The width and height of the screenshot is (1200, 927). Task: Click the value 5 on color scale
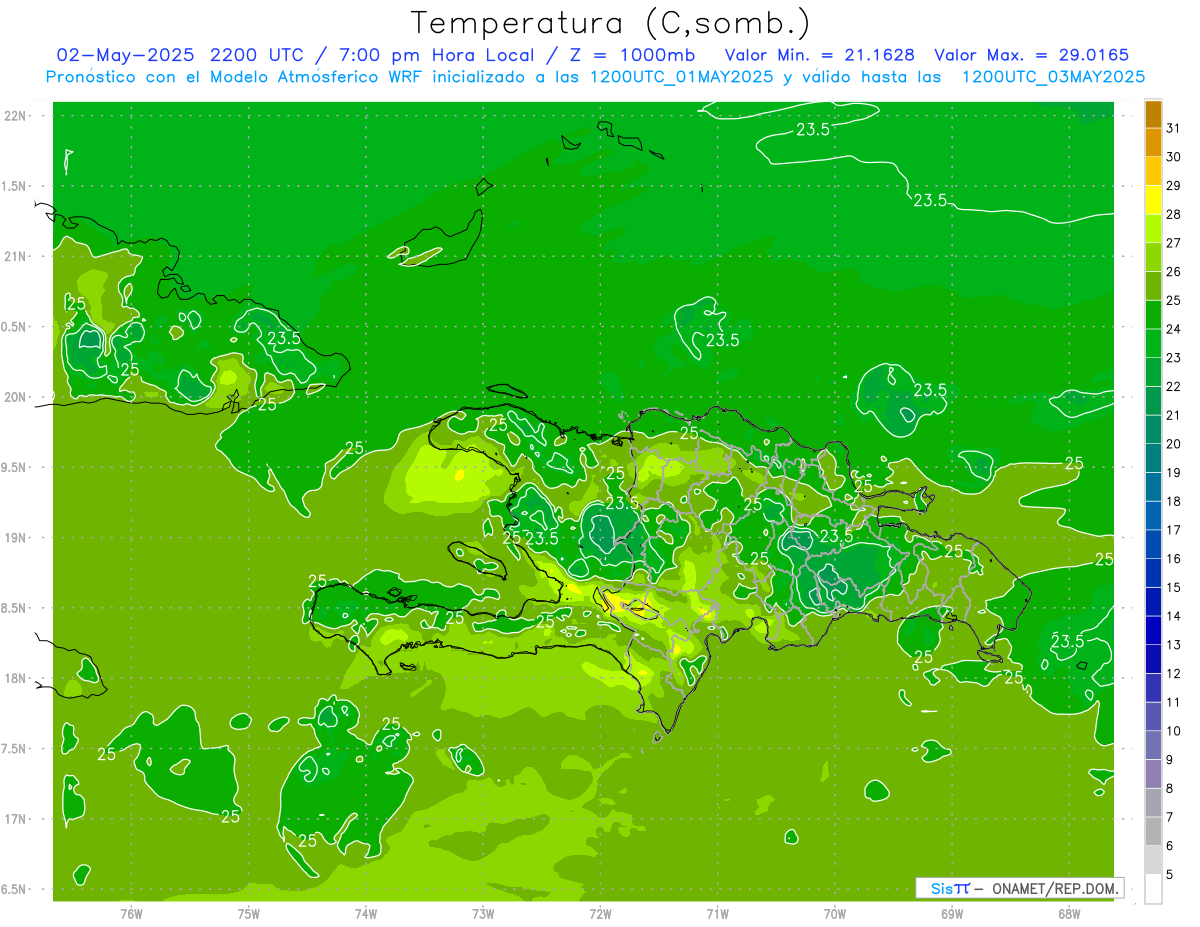coord(1170,875)
